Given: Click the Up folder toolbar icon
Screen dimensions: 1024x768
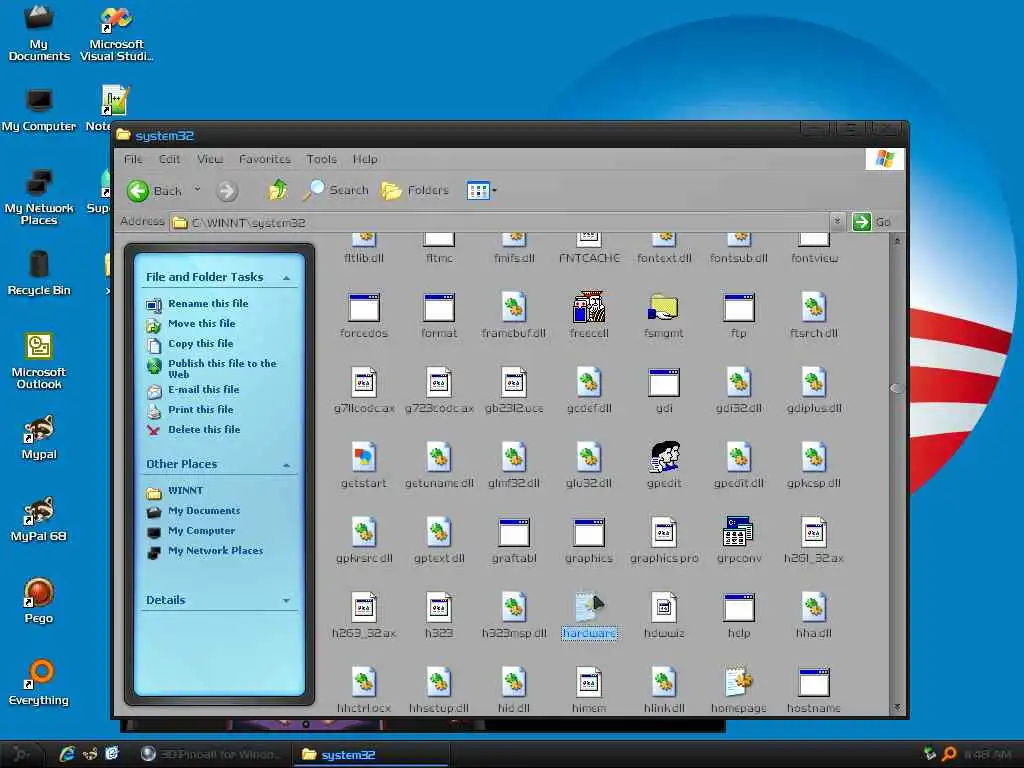Looking at the screenshot, I should point(278,190).
